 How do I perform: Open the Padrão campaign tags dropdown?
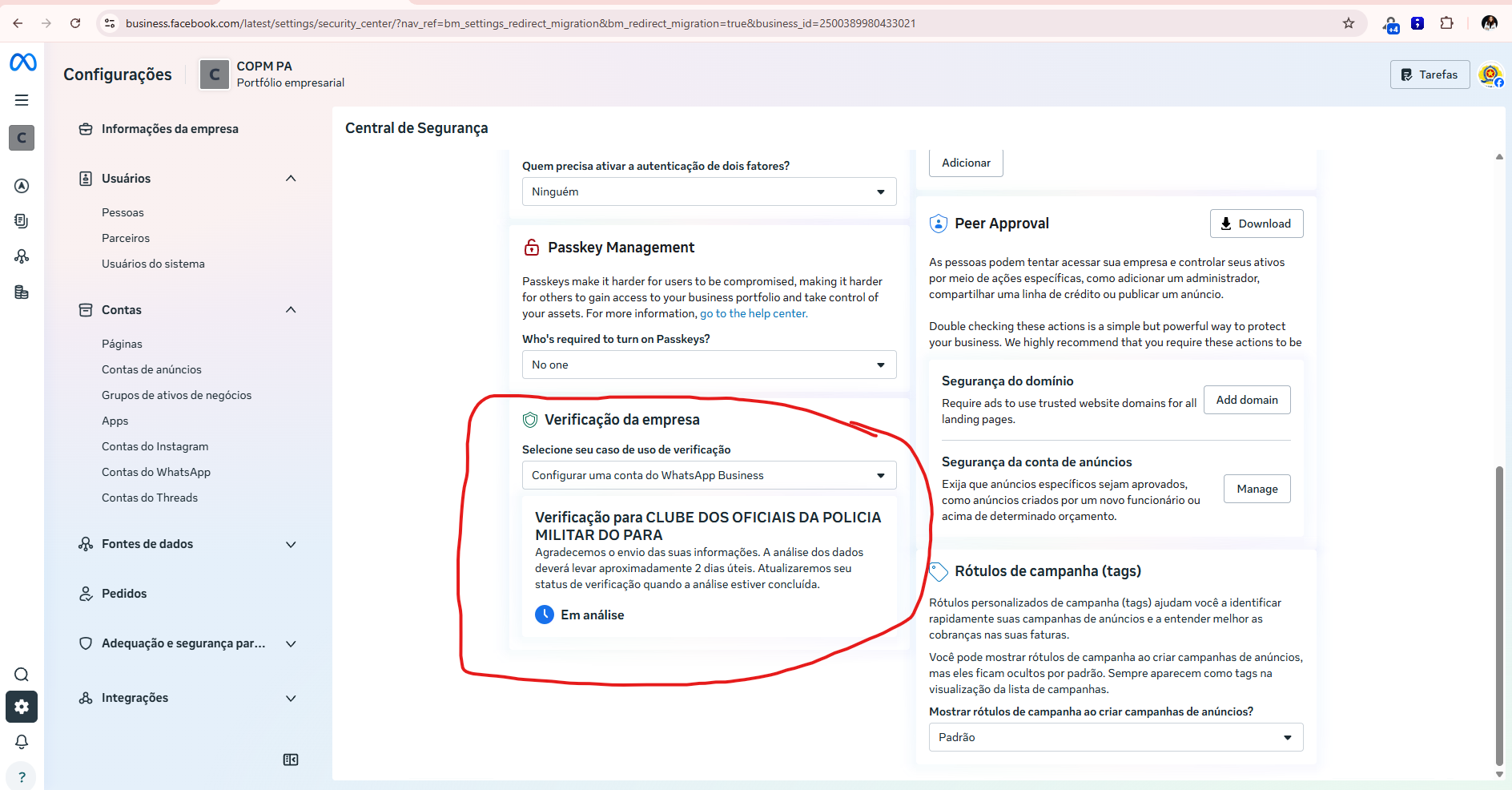click(x=1116, y=737)
